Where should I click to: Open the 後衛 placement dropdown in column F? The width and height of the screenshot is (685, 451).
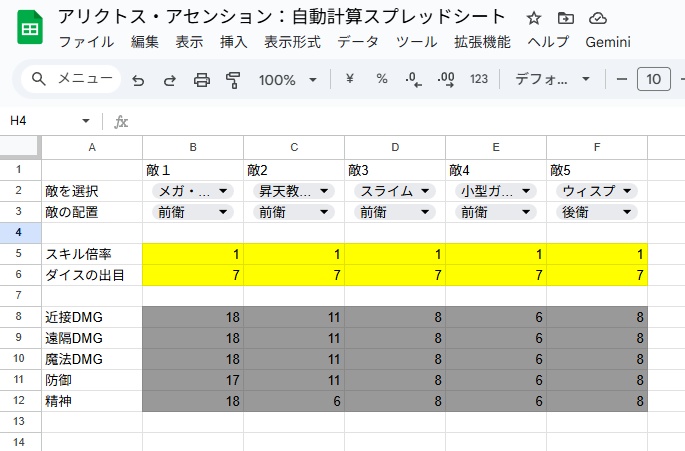coord(596,212)
